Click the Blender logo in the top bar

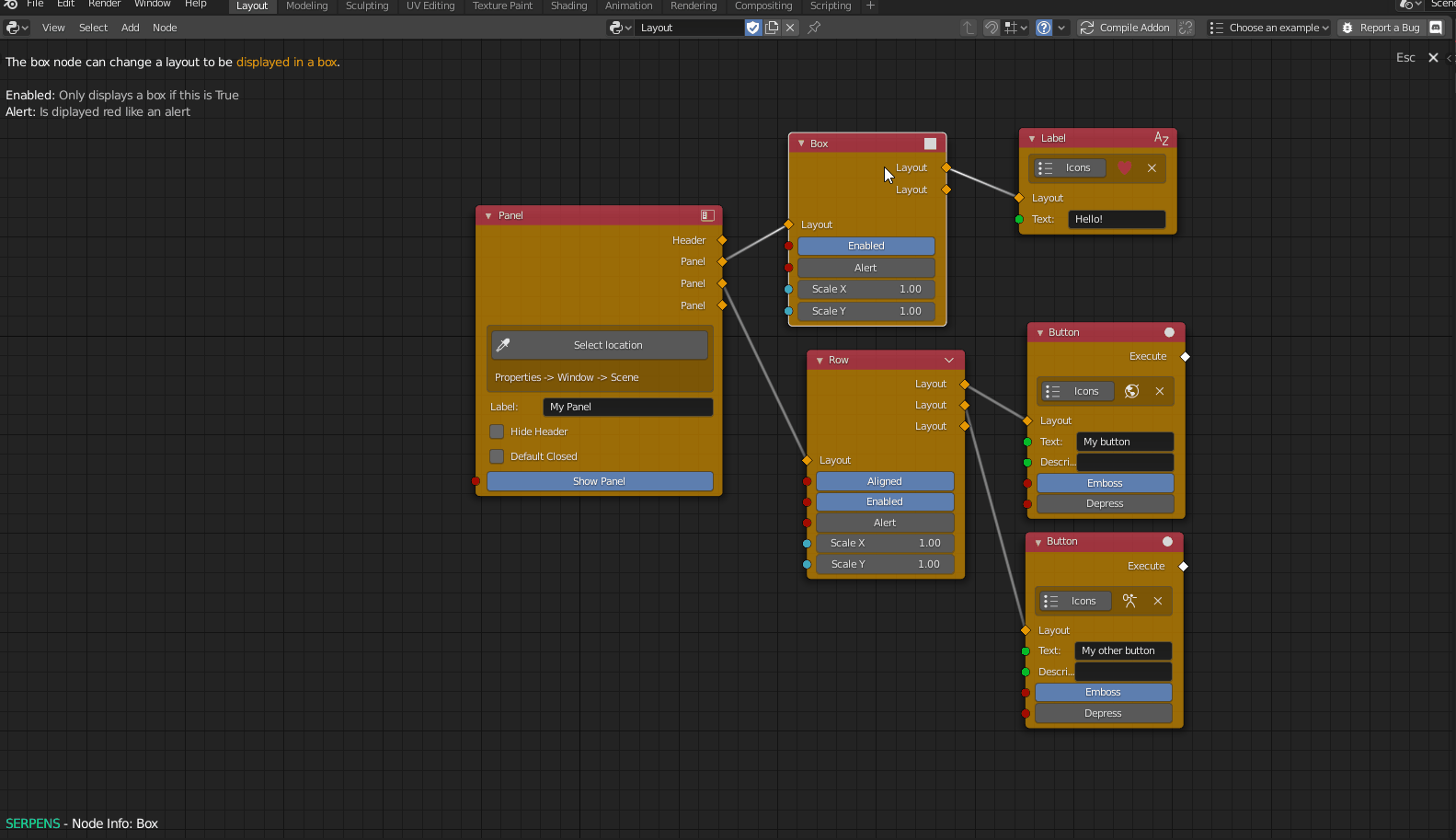pyautogui.click(x=11, y=5)
